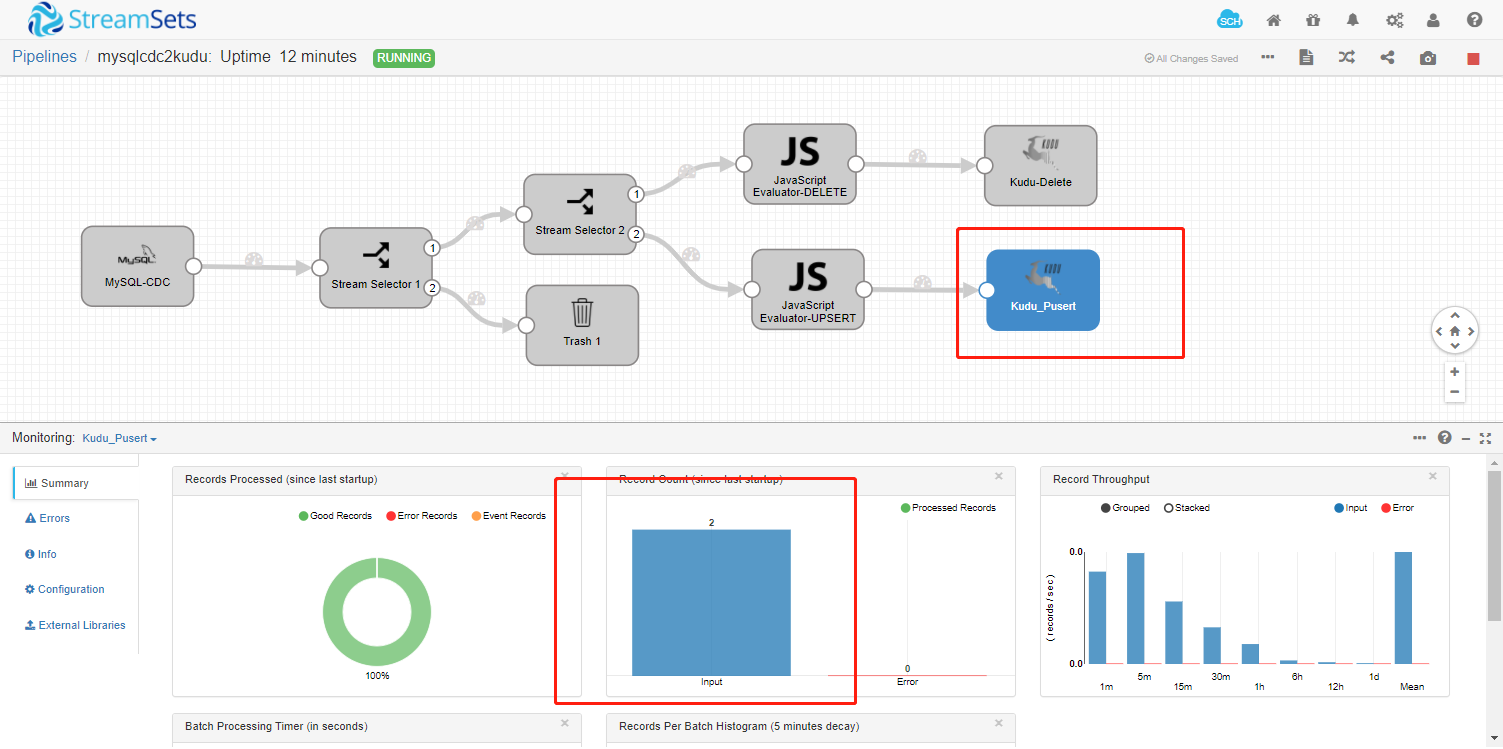Open monitoring panel help icon

pyautogui.click(x=1444, y=438)
